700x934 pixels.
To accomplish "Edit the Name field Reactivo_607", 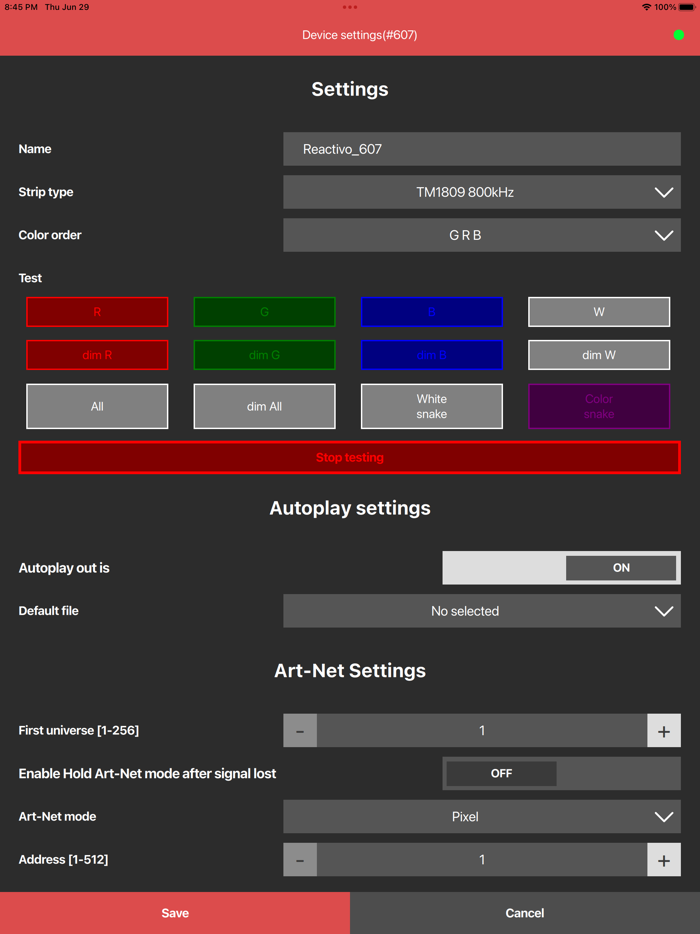I will (x=482, y=149).
